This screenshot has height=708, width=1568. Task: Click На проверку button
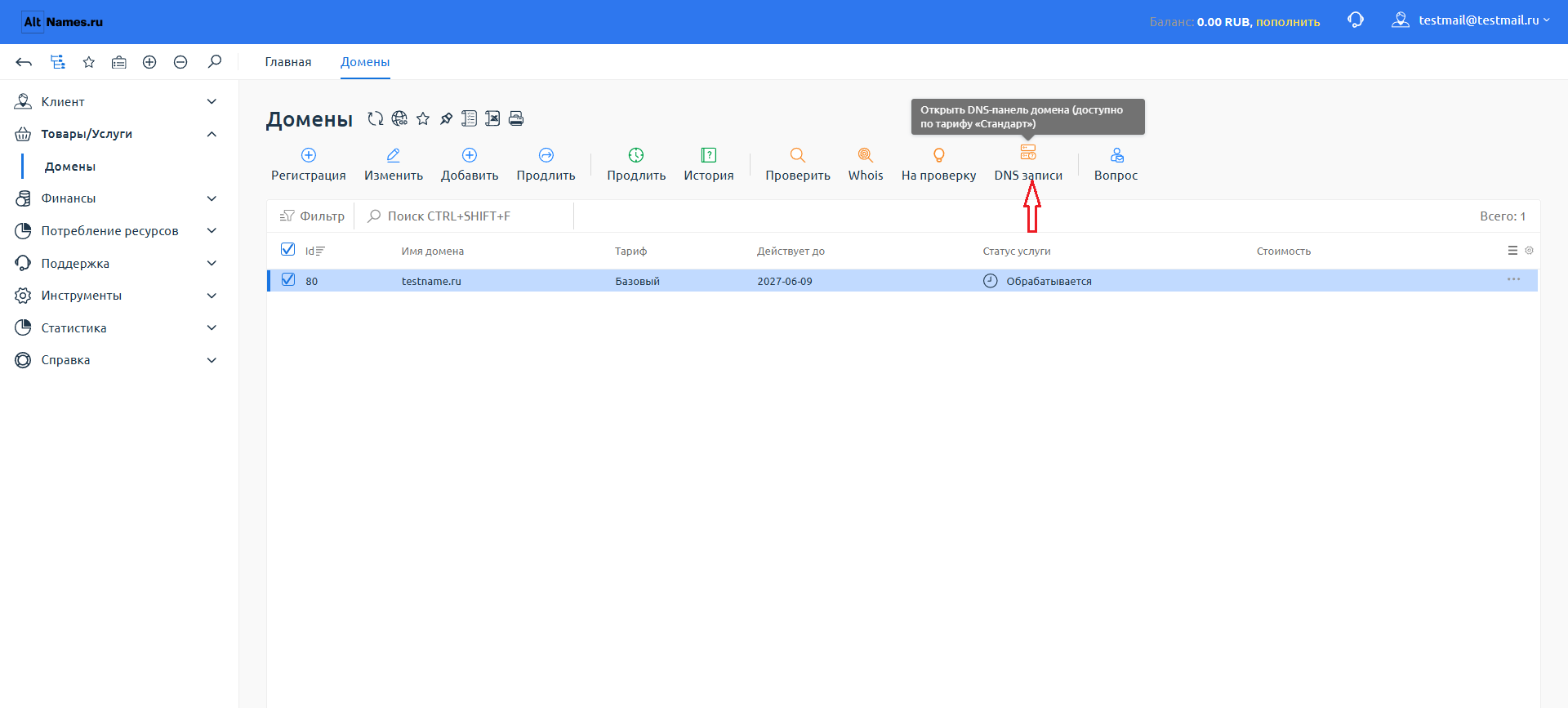pos(939,164)
